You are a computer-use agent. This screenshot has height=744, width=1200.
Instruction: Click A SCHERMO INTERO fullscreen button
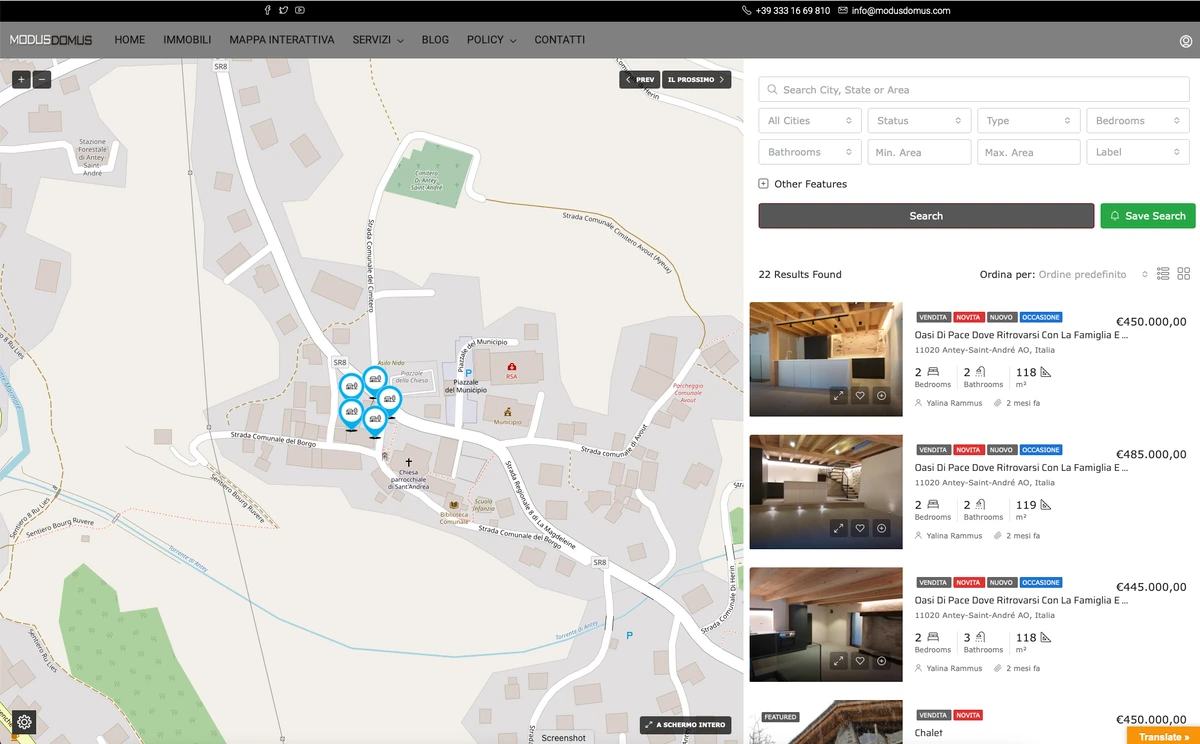click(685, 725)
